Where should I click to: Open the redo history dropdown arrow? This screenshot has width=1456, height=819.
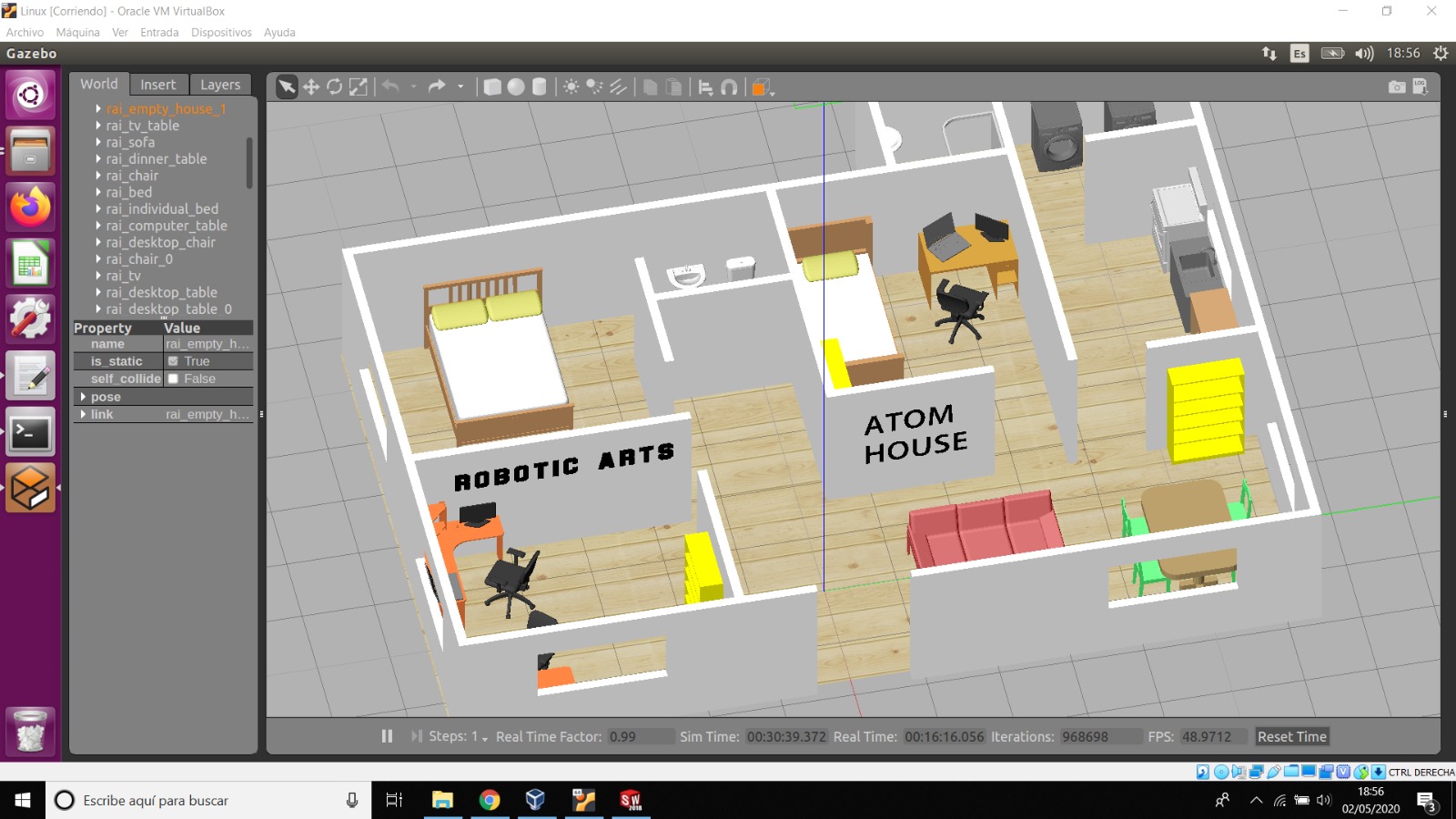460,87
